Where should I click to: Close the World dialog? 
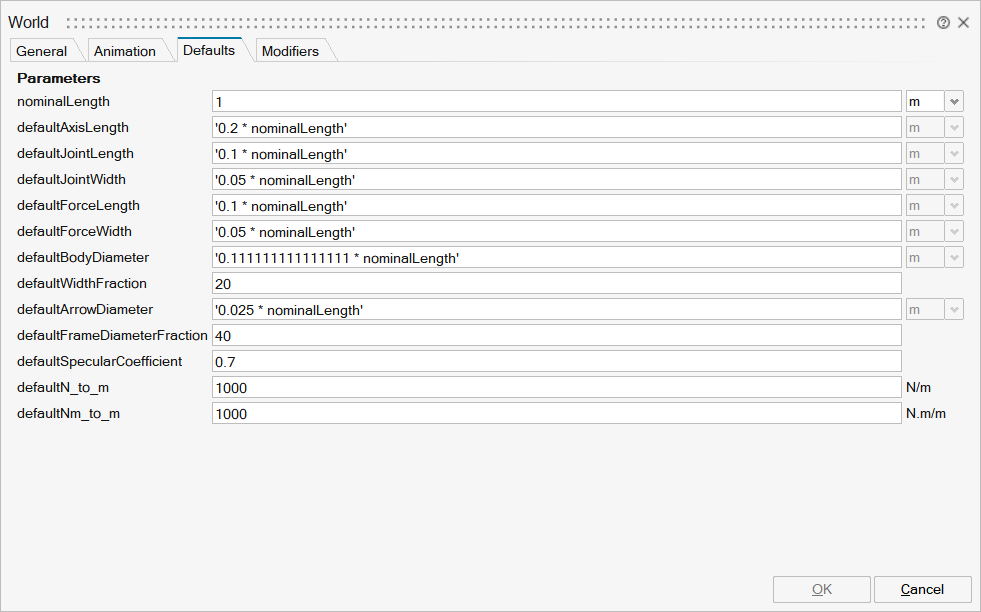[964, 23]
